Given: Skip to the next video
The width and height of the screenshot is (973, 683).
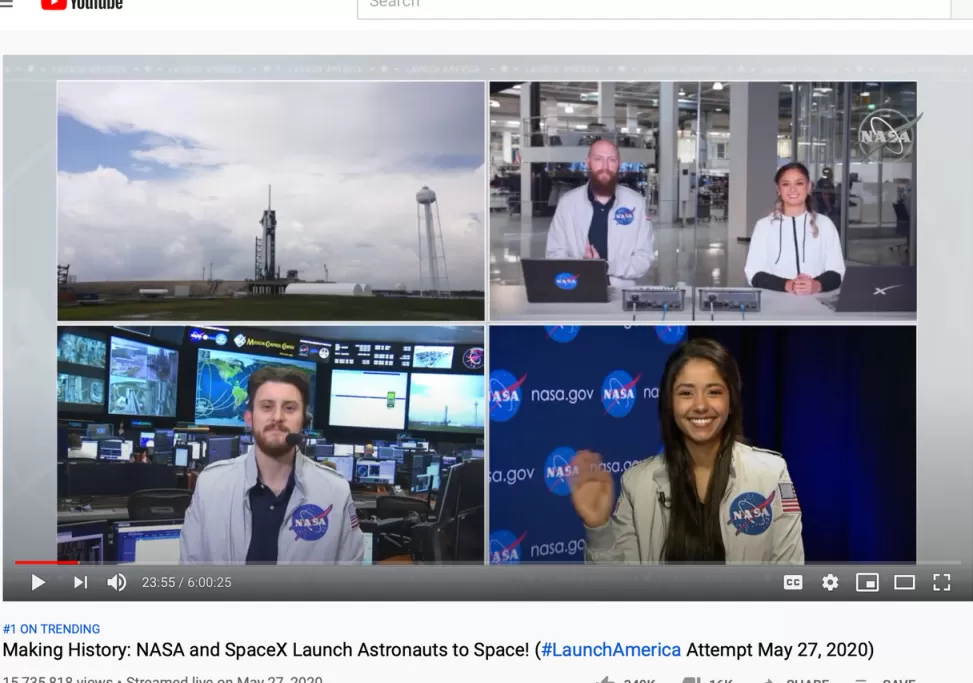Looking at the screenshot, I should pos(81,583).
